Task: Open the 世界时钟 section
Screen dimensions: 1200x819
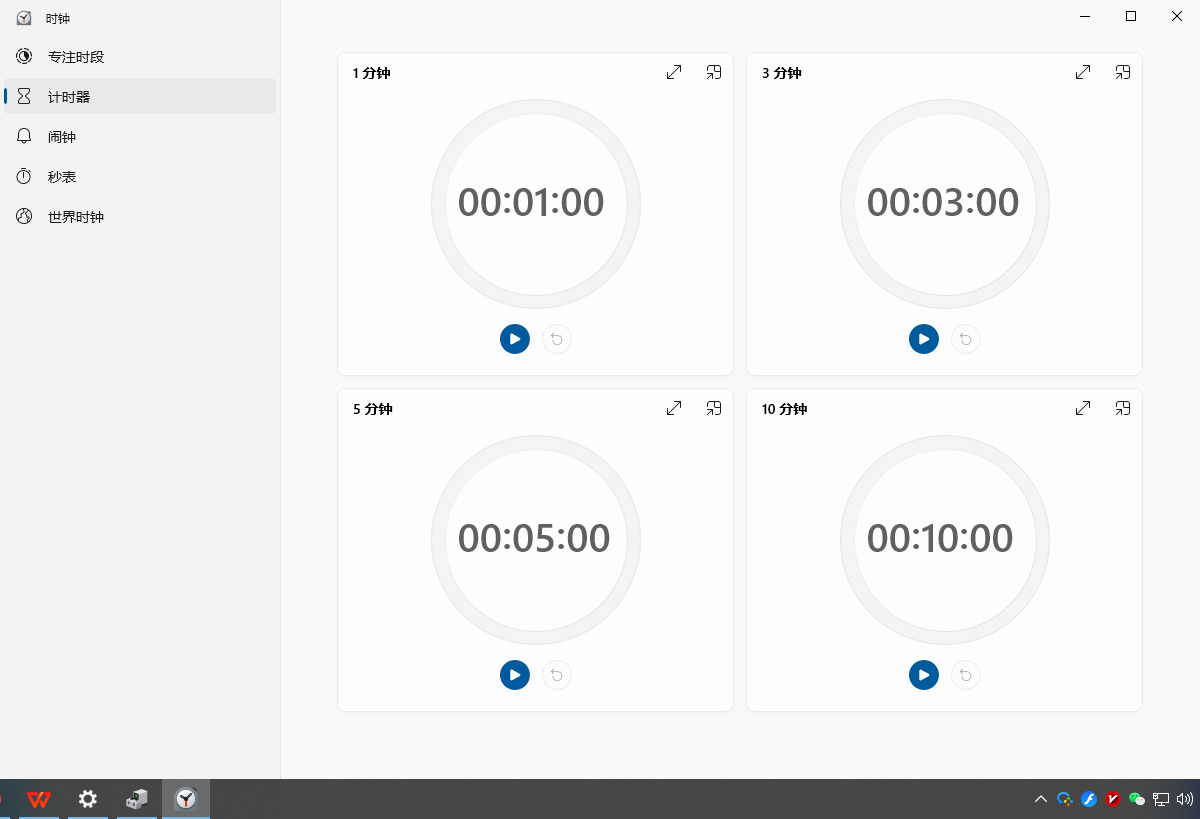Action: click(x=140, y=217)
